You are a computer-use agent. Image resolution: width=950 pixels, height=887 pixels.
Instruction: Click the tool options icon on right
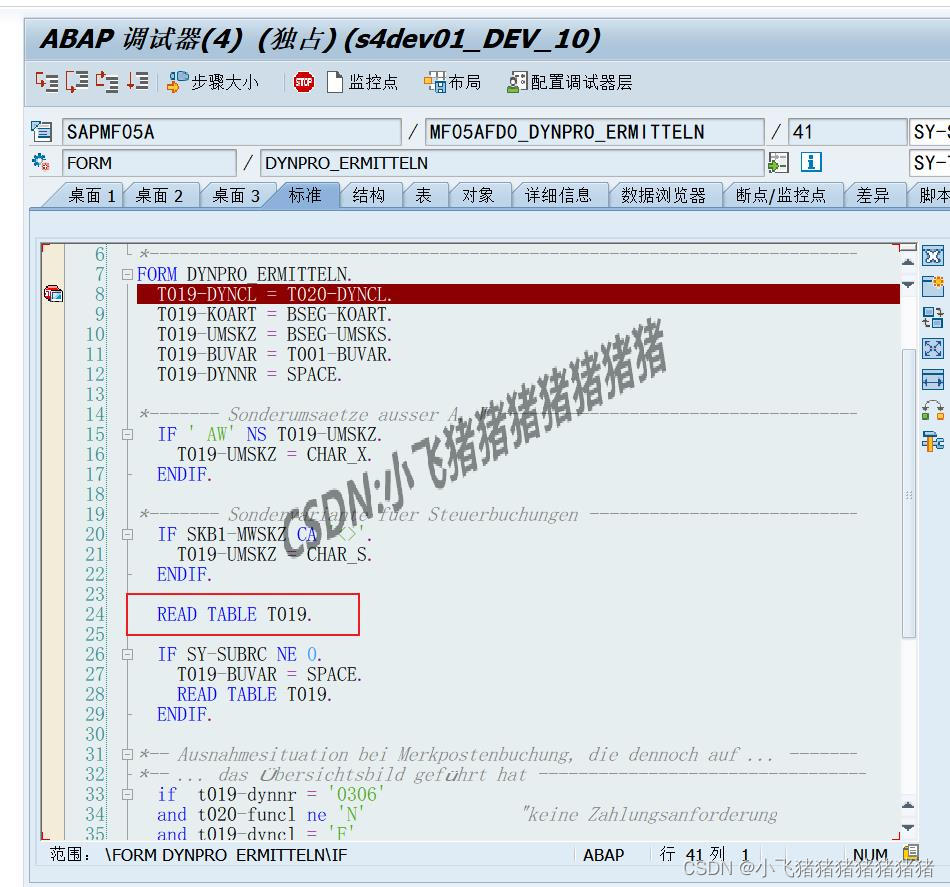point(933,441)
